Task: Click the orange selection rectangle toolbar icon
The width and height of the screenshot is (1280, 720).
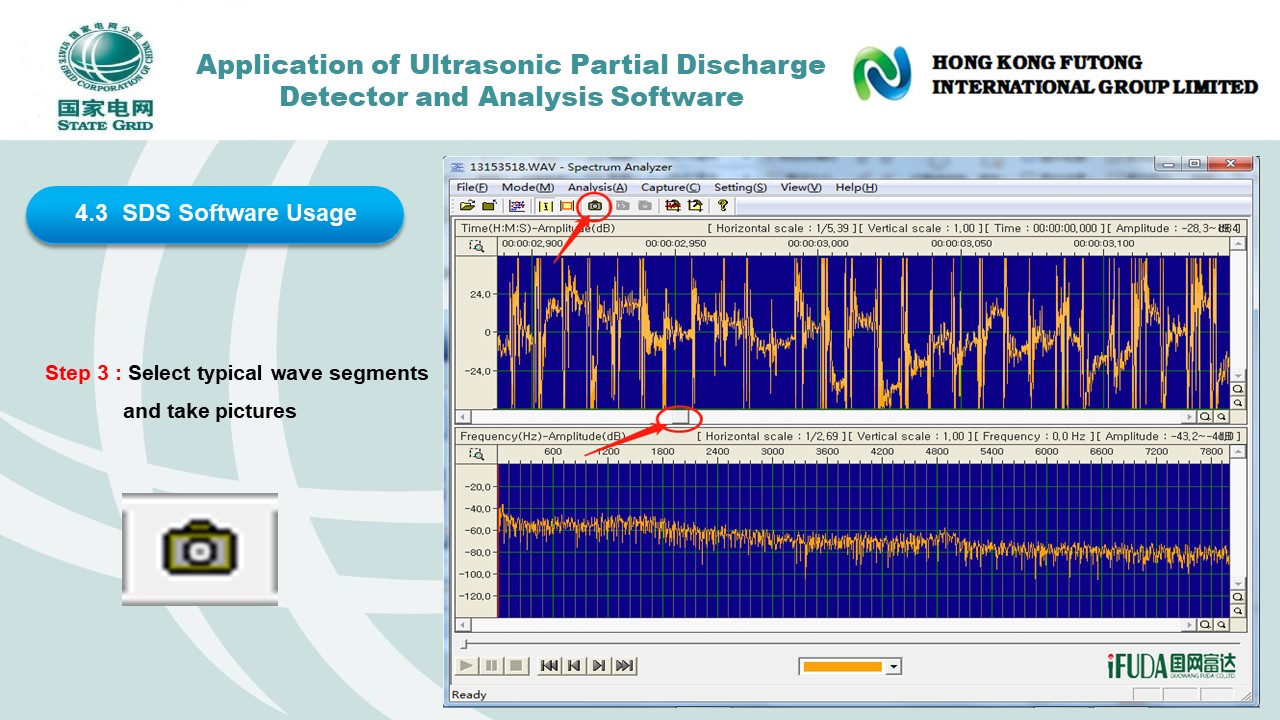Action: pyautogui.click(x=567, y=206)
